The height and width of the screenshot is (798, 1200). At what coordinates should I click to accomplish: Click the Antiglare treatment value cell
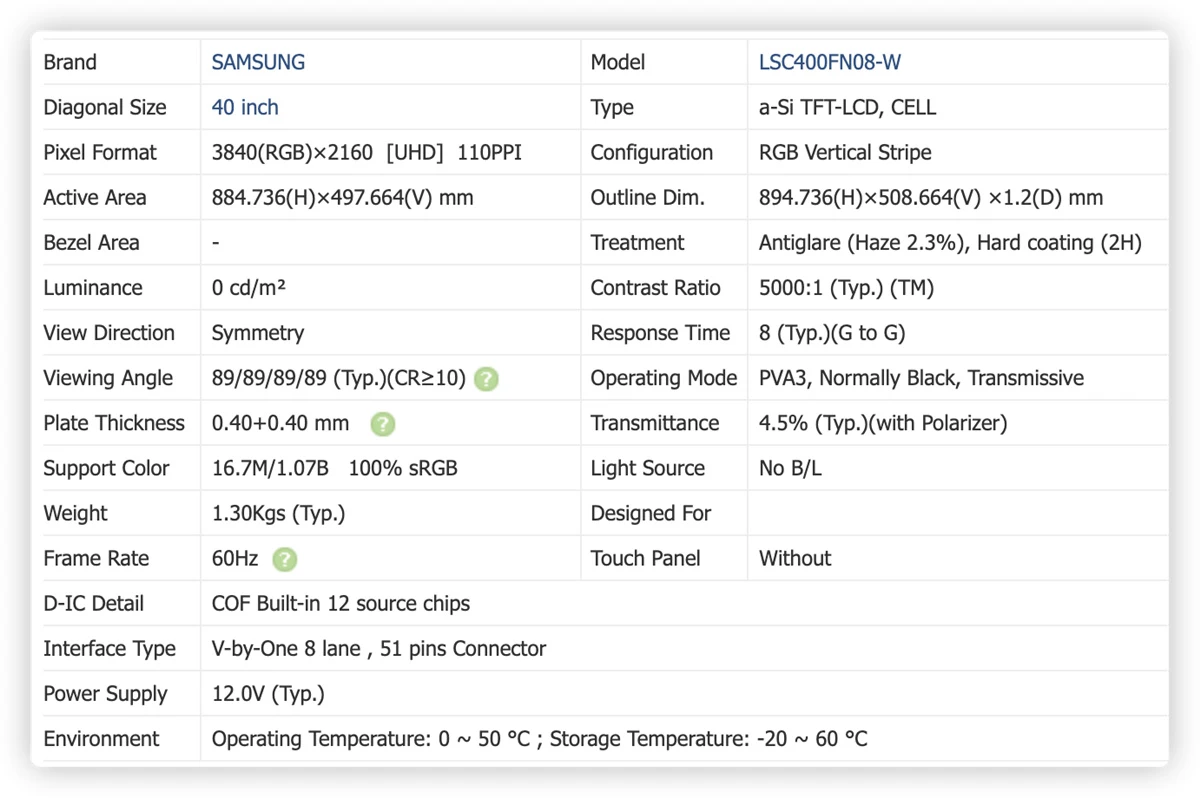point(957,242)
